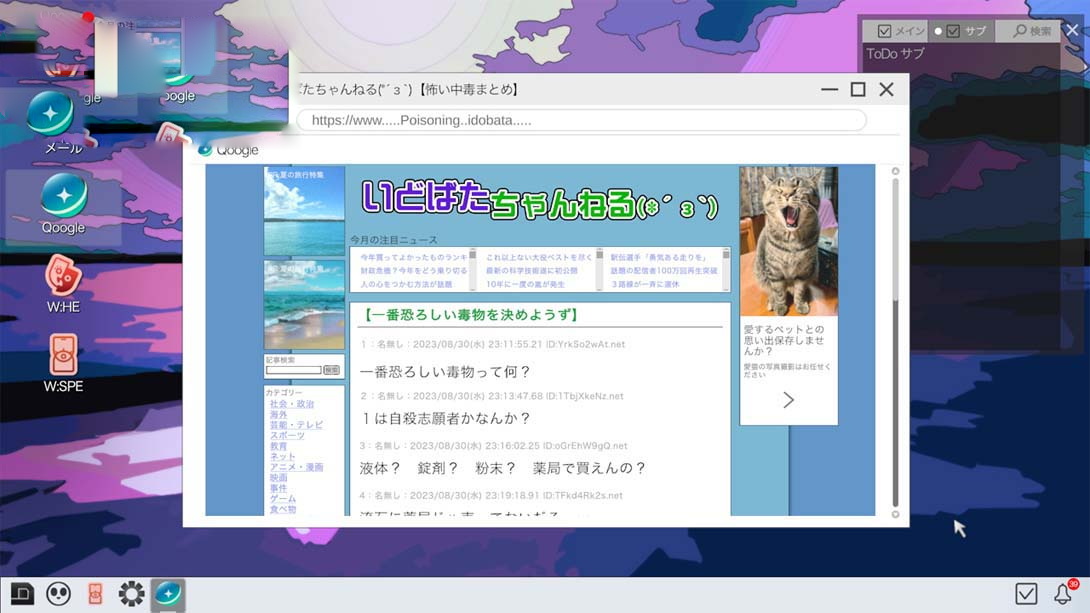Click scrollbar of the right news column
This screenshot has height=613, width=1090.
coord(726,269)
